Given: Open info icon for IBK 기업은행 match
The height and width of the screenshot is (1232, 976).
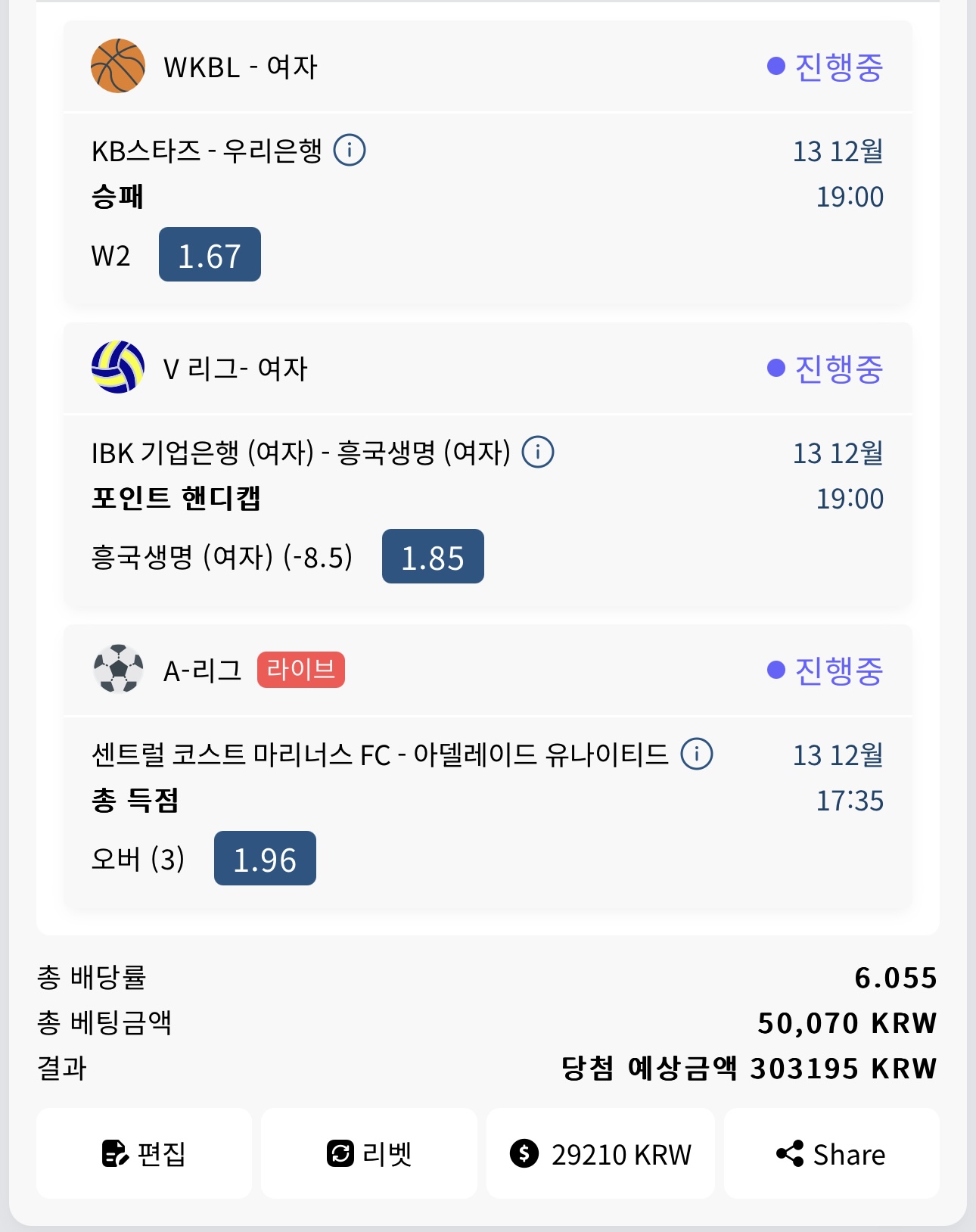Looking at the screenshot, I should [x=538, y=452].
